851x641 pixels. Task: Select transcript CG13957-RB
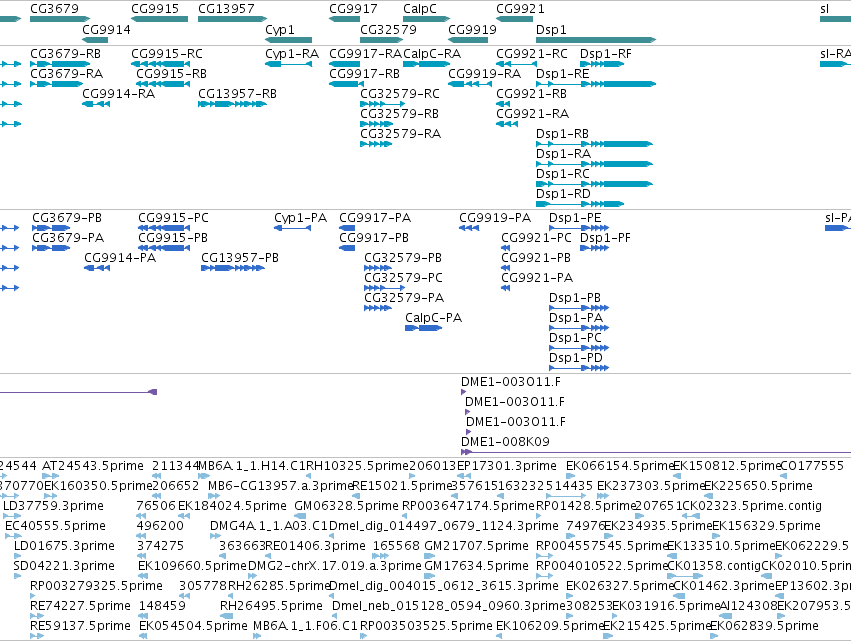click(232, 104)
